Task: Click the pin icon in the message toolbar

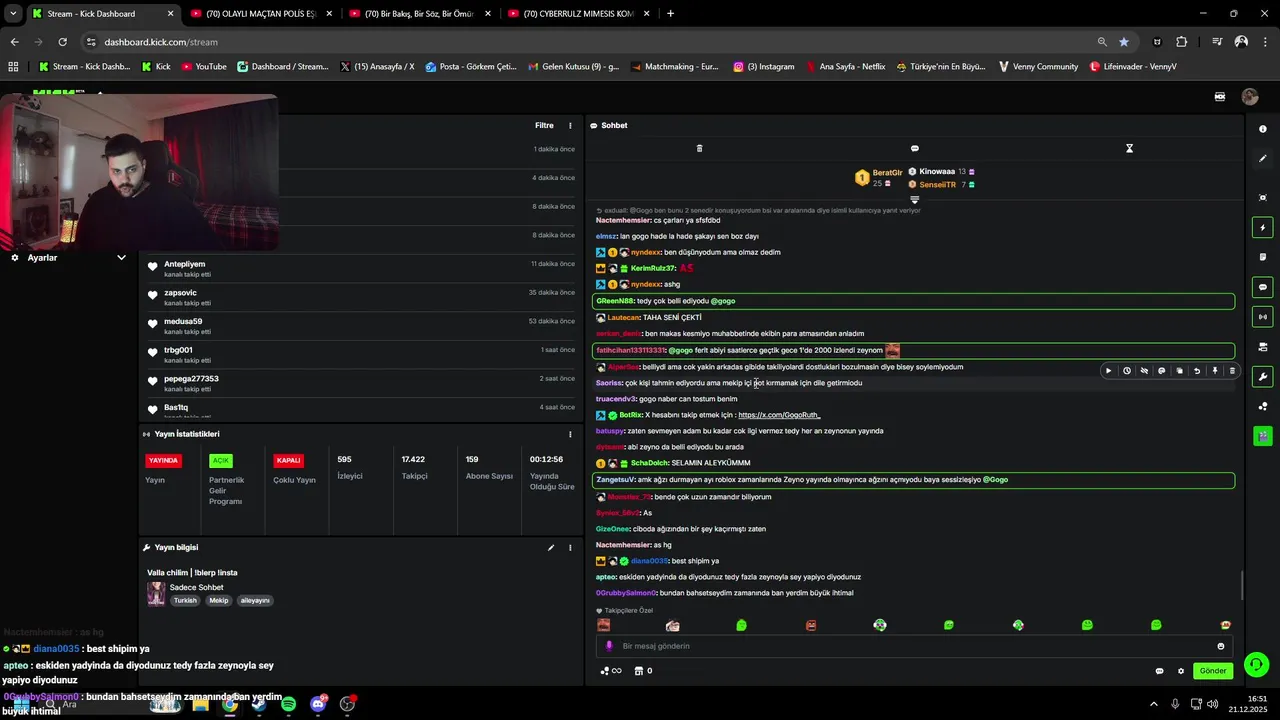Action: (x=1215, y=371)
